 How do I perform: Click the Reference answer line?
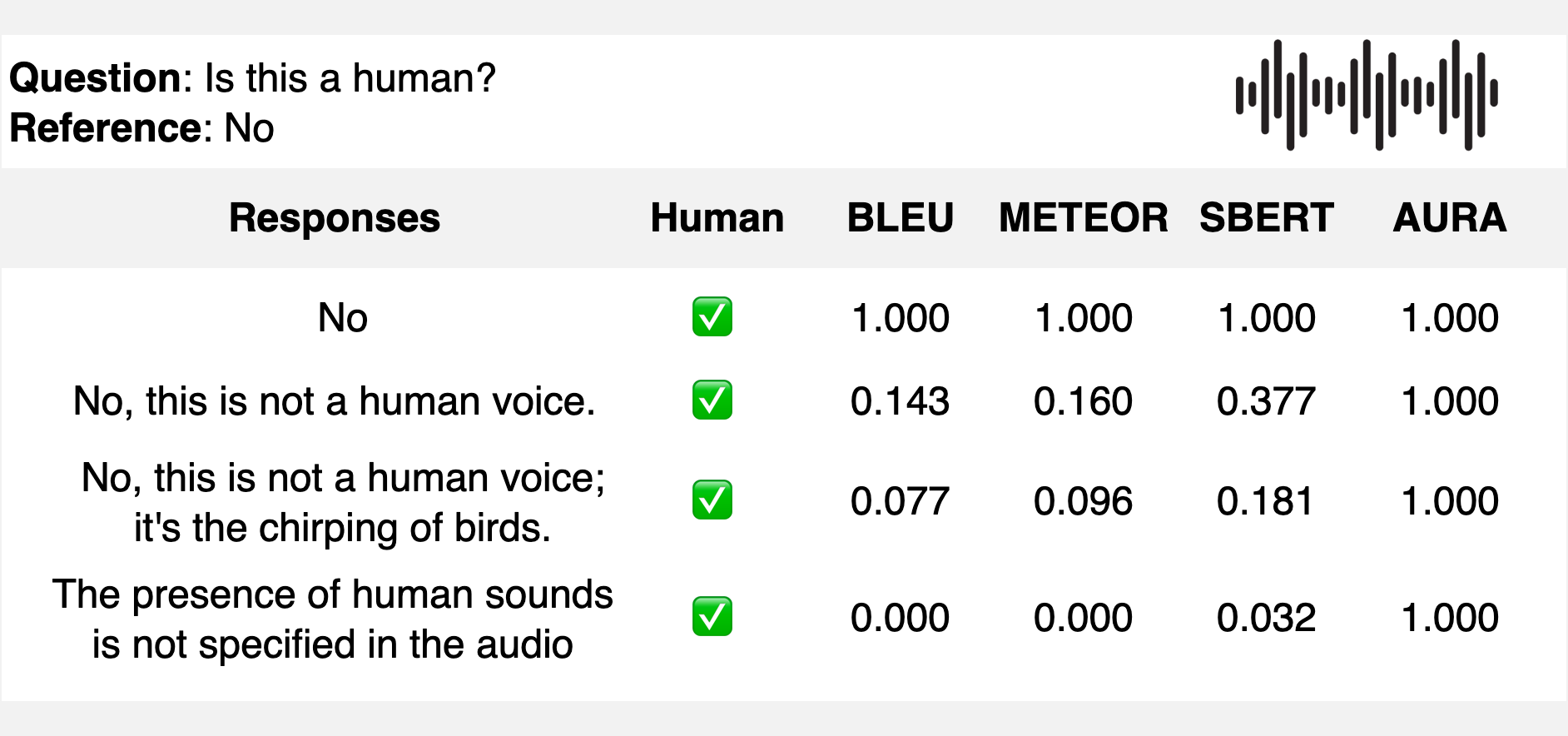pos(141,128)
